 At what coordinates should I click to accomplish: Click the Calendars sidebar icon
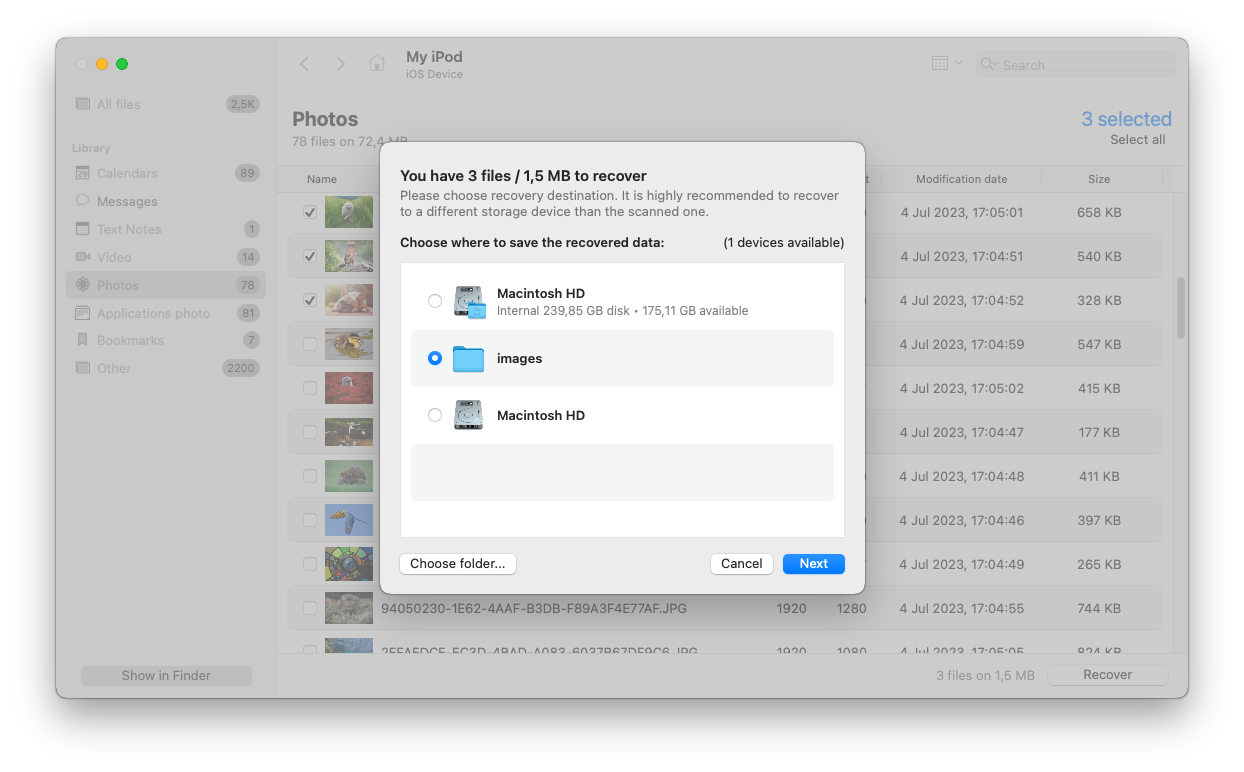[83, 173]
